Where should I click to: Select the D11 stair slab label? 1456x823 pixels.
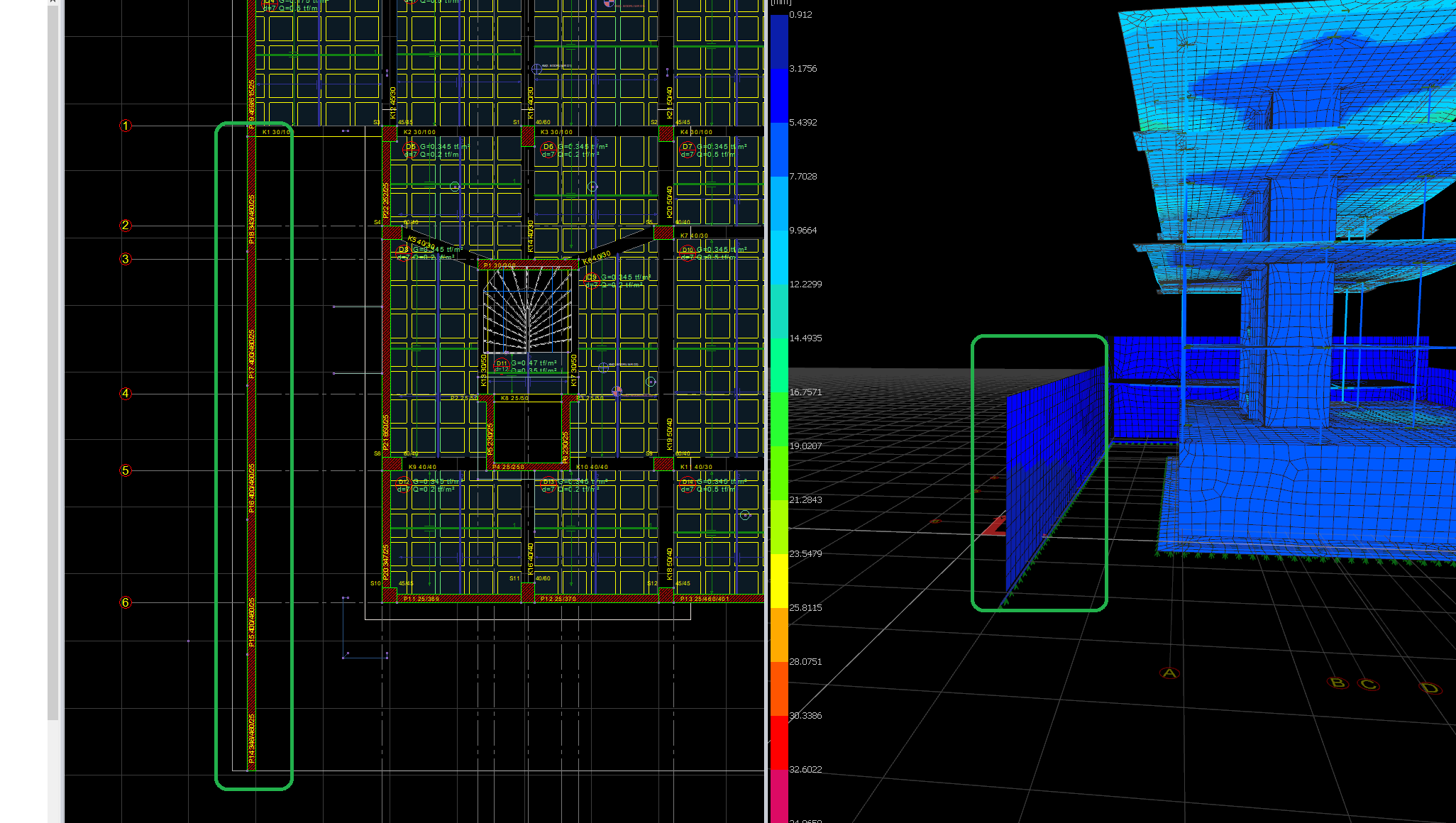click(x=502, y=363)
